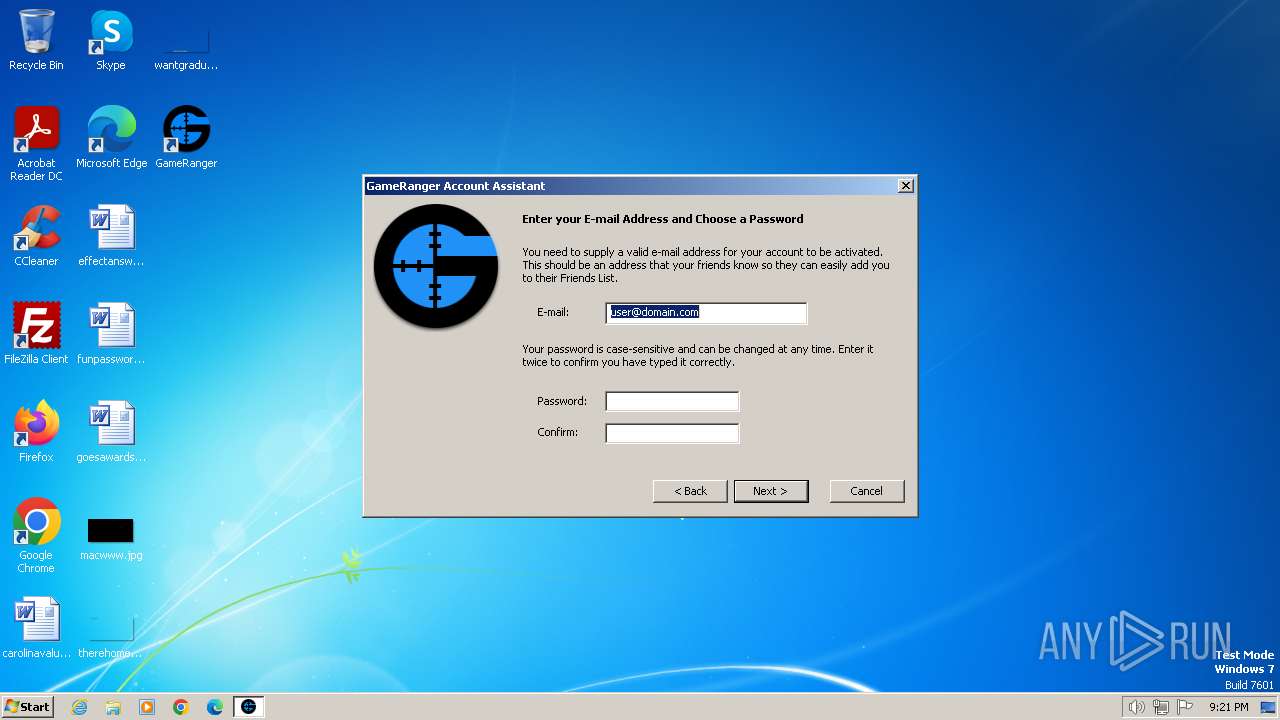
Task: Launch Google Chrome desktop shortcut
Action: pyautogui.click(x=36, y=536)
